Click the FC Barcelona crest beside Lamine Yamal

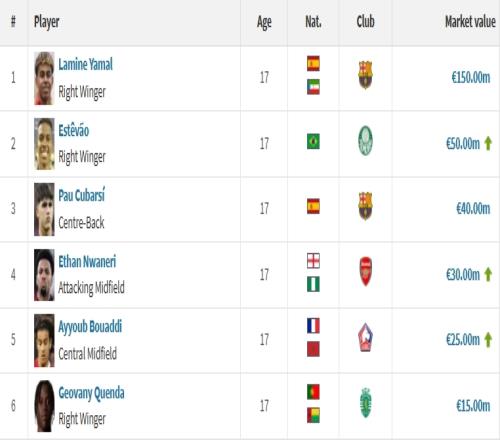click(x=365, y=75)
